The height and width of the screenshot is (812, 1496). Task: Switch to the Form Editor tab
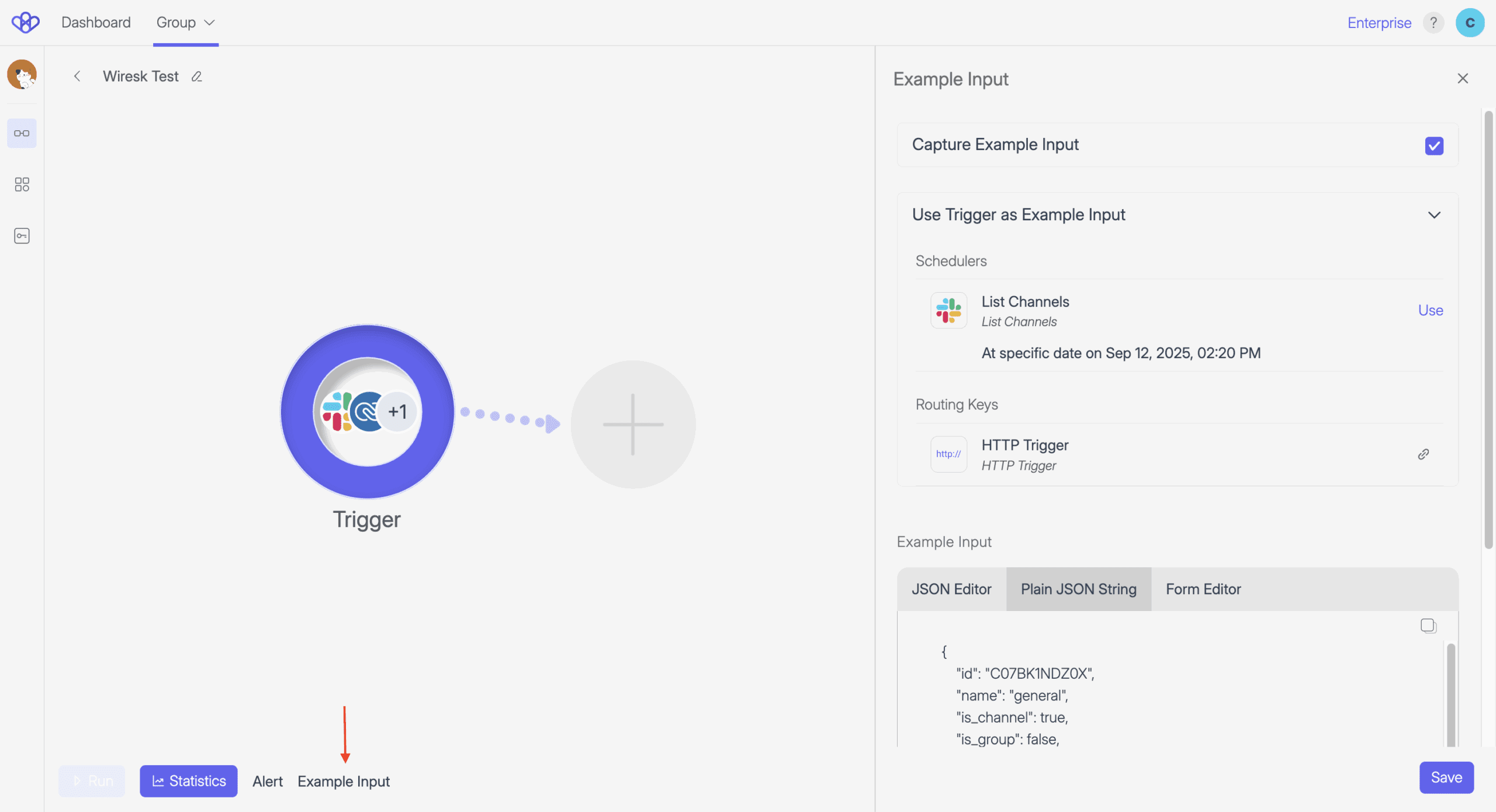click(x=1203, y=589)
